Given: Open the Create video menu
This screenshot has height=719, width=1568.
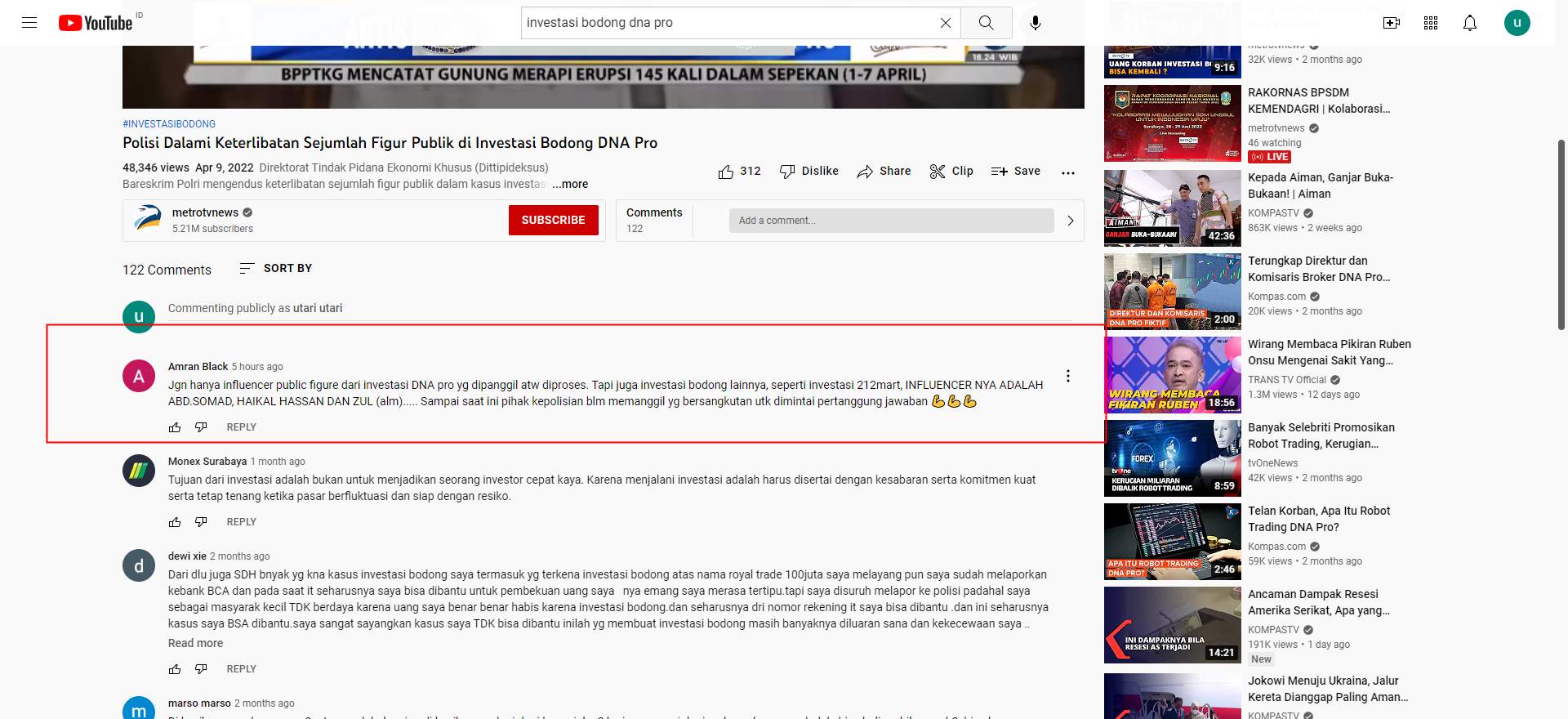Looking at the screenshot, I should click(1392, 23).
